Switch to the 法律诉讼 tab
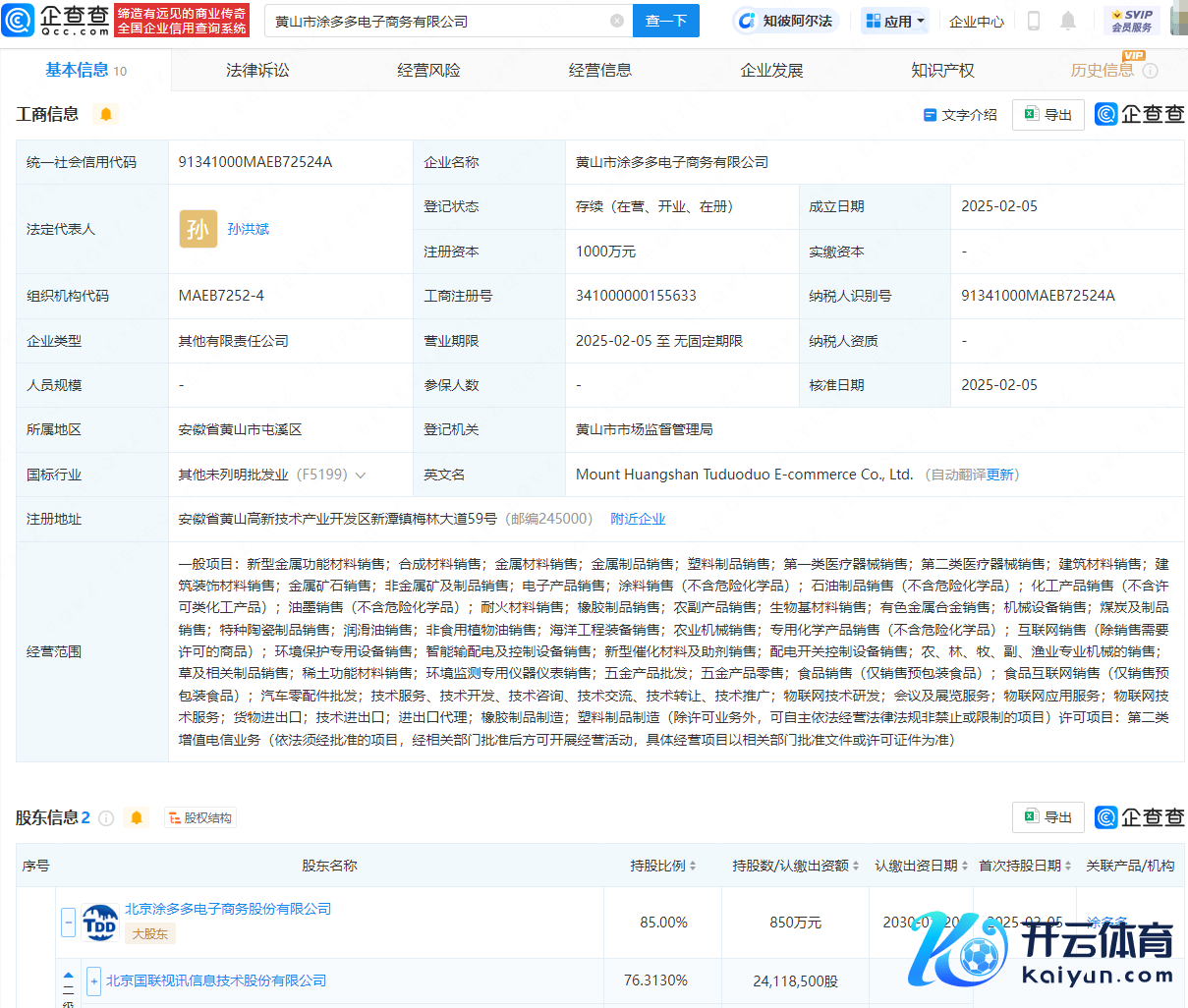The image size is (1188, 1008). [x=257, y=71]
